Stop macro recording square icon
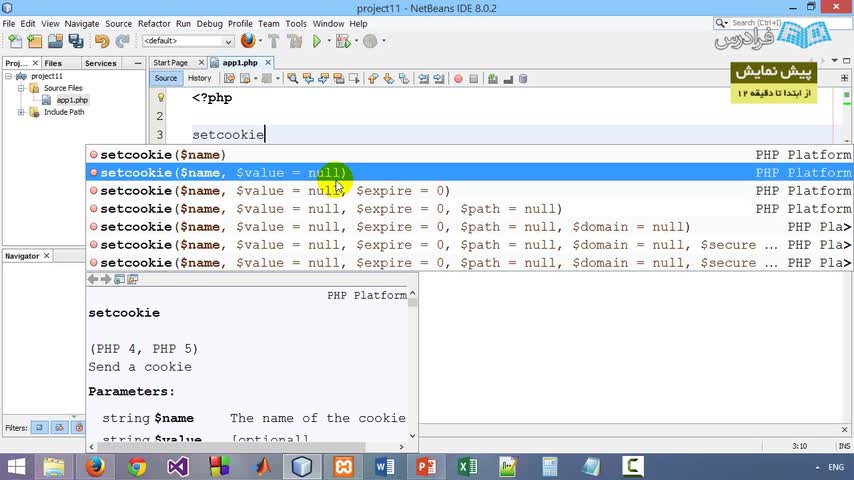This screenshot has width=854, height=480. click(x=474, y=79)
